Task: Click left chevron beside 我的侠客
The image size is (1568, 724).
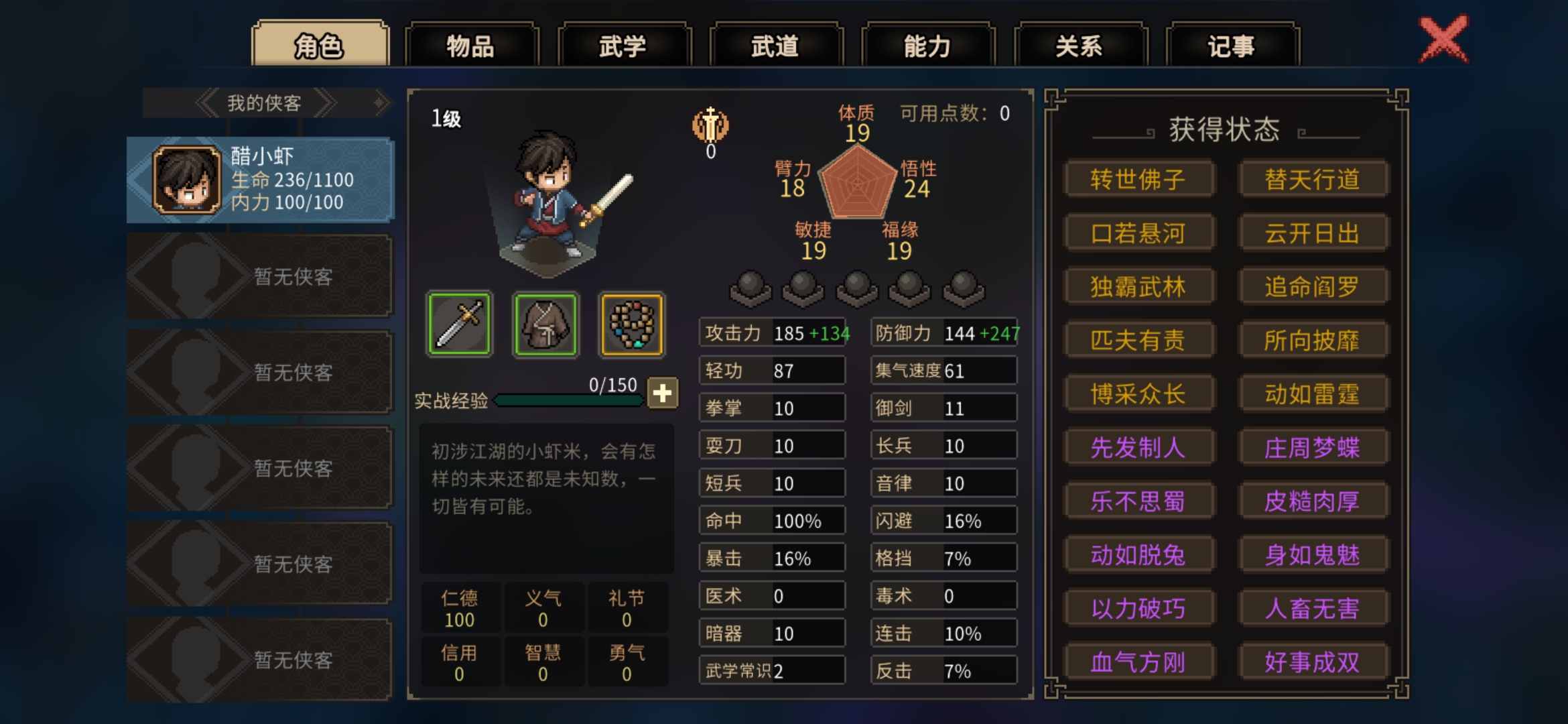Action: pos(207,103)
